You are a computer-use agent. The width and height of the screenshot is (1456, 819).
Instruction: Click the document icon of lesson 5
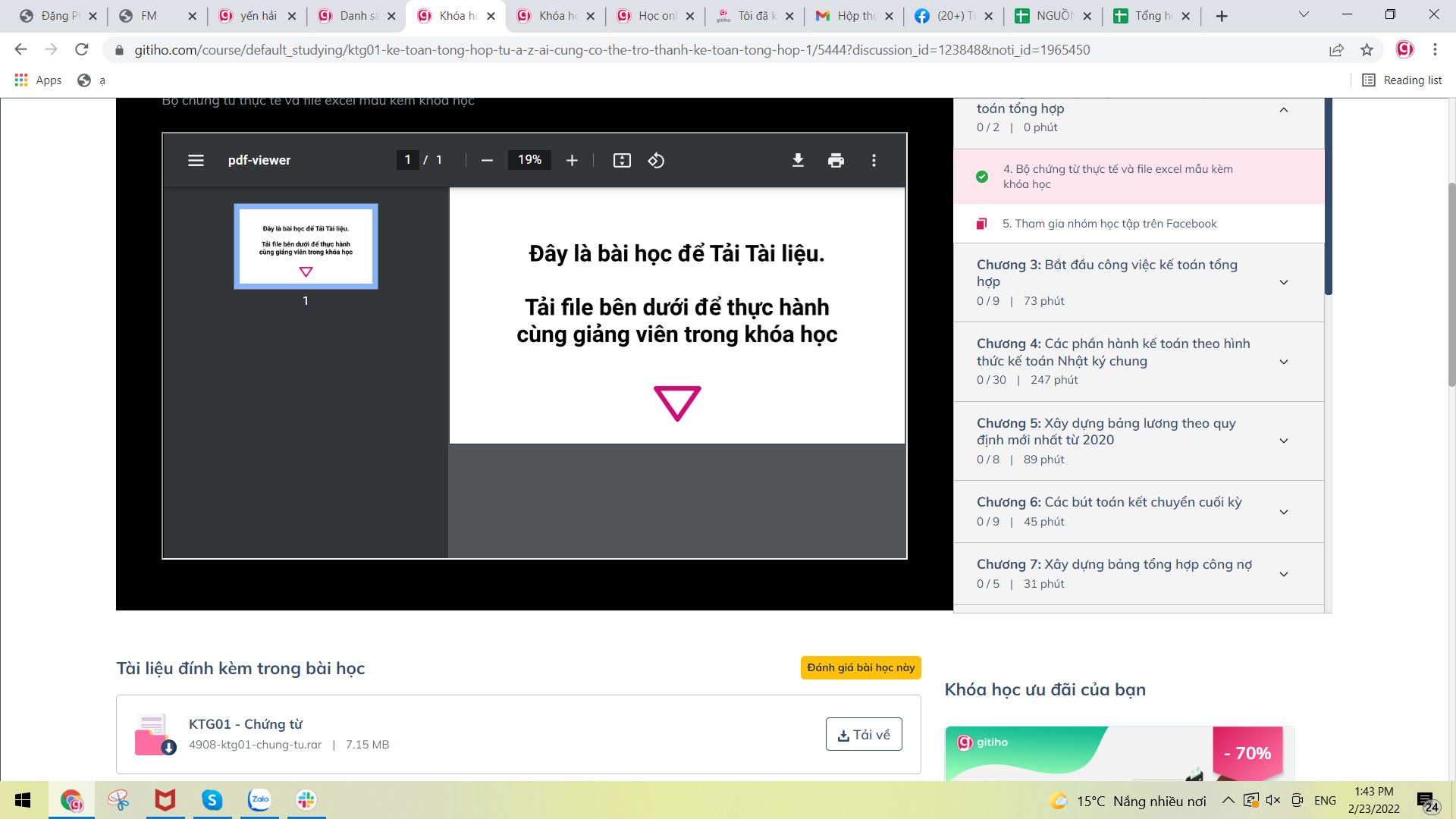pyautogui.click(x=981, y=224)
